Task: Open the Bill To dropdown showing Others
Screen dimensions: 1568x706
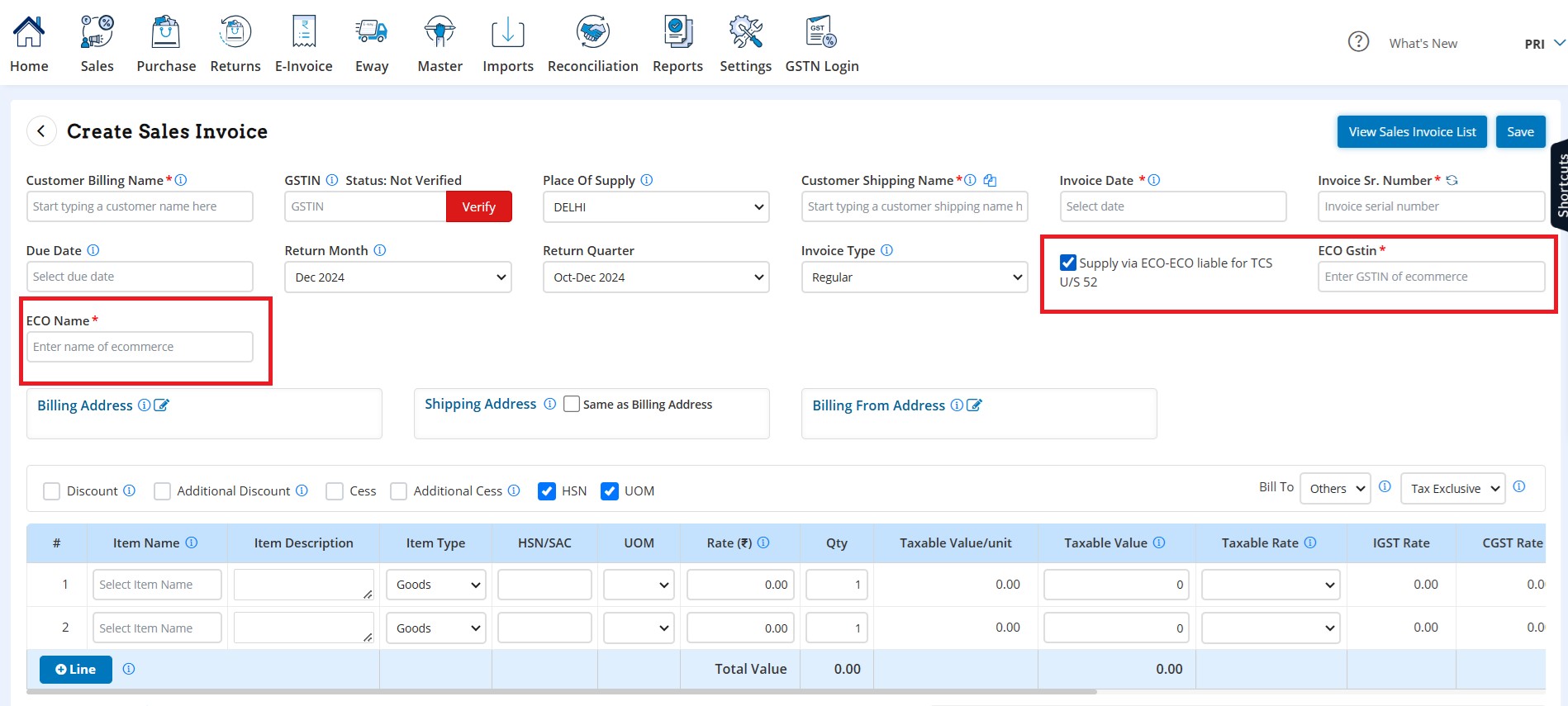Action: 1335,488
